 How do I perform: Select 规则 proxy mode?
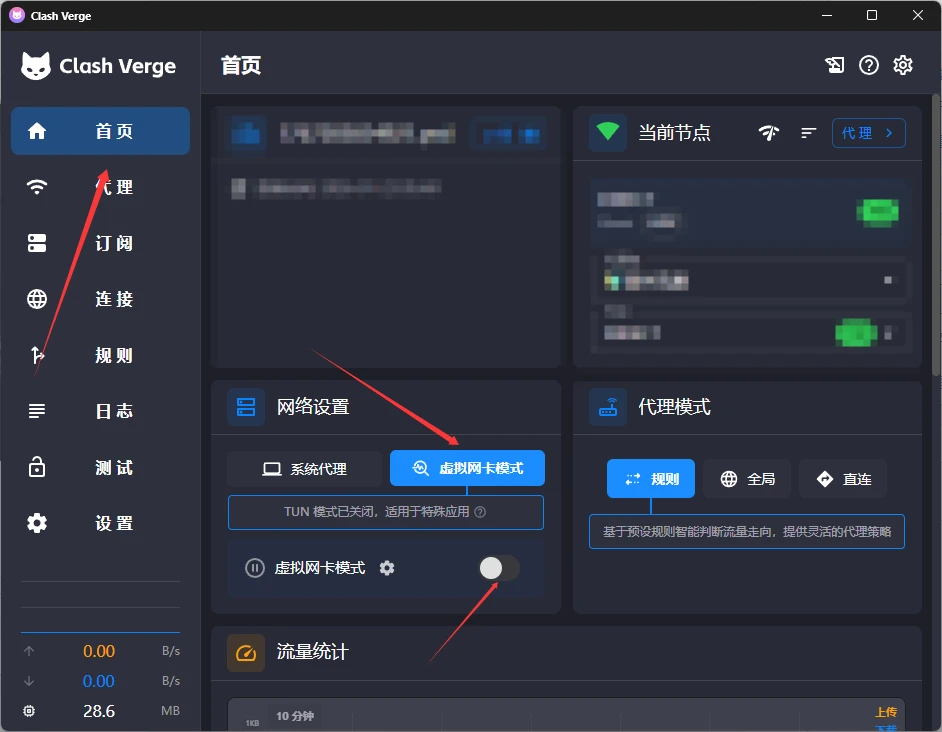pyautogui.click(x=651, y=479)
